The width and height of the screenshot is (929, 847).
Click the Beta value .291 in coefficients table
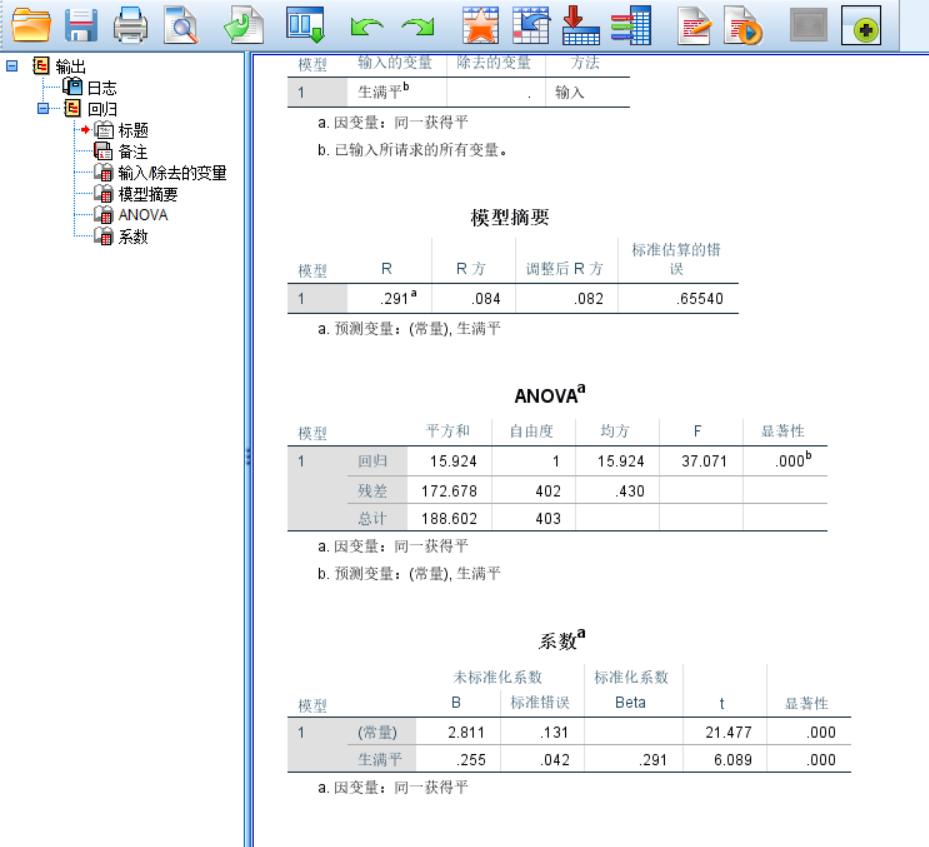[653, 760]
